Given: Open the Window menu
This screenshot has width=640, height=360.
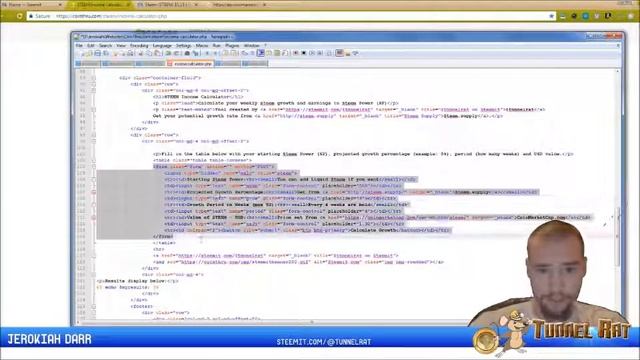Looking at the screenshot, I should click(x=251, y=46).
